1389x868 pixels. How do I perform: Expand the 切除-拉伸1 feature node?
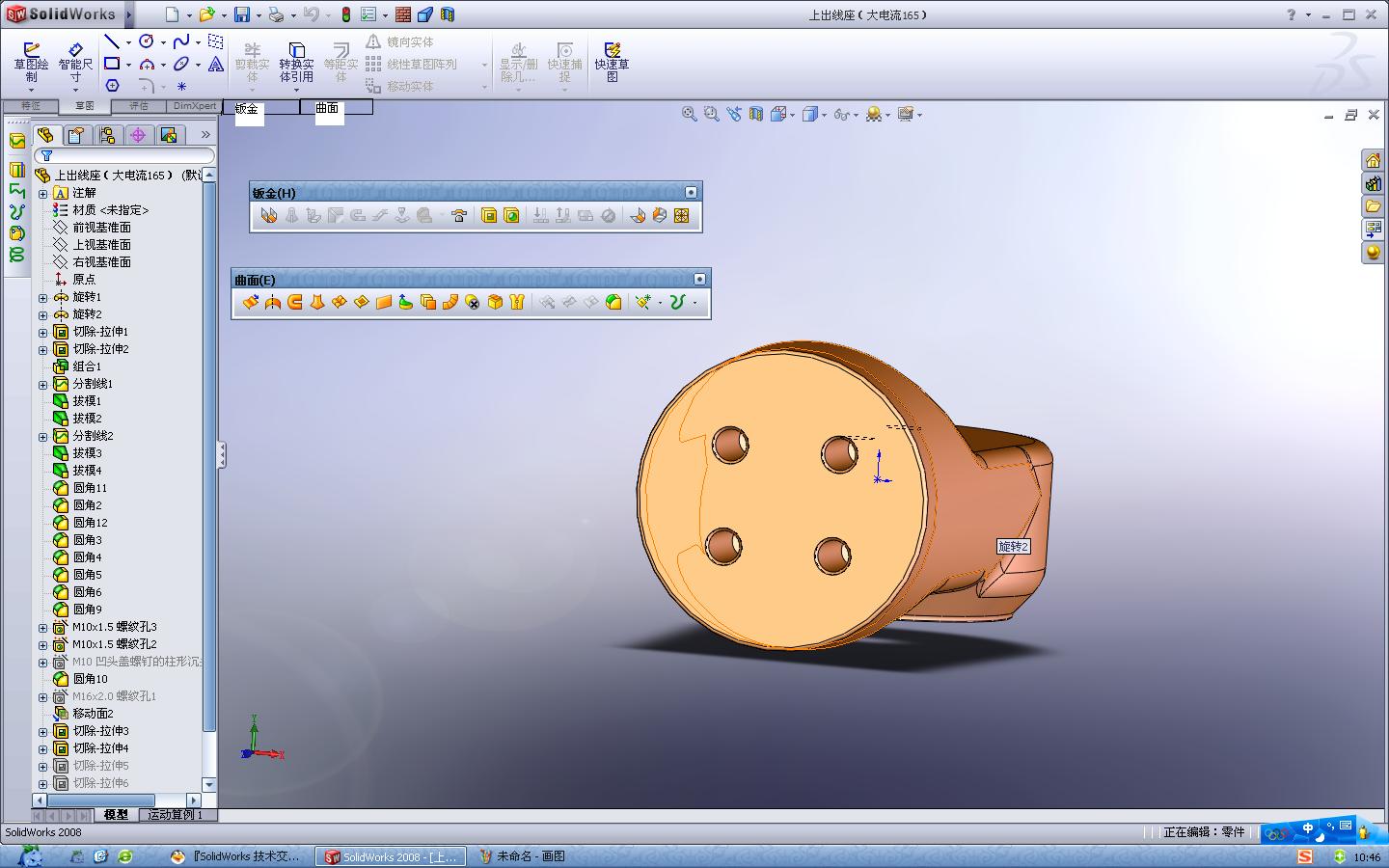tap(42, 332)
